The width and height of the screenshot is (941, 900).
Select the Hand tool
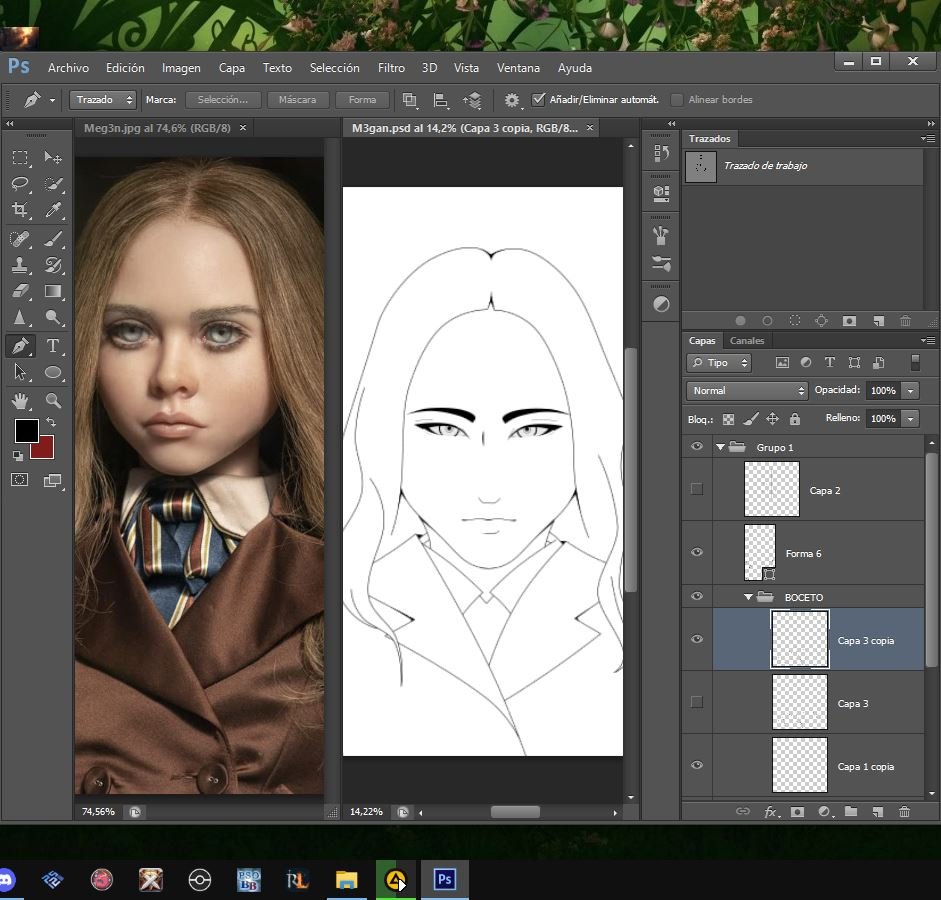(20, 400)
